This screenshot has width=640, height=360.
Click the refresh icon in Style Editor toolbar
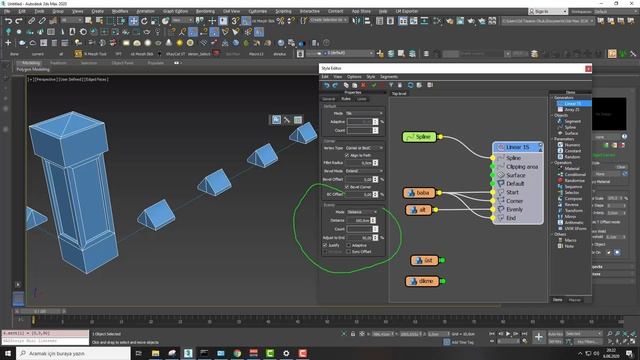(410, 85)
